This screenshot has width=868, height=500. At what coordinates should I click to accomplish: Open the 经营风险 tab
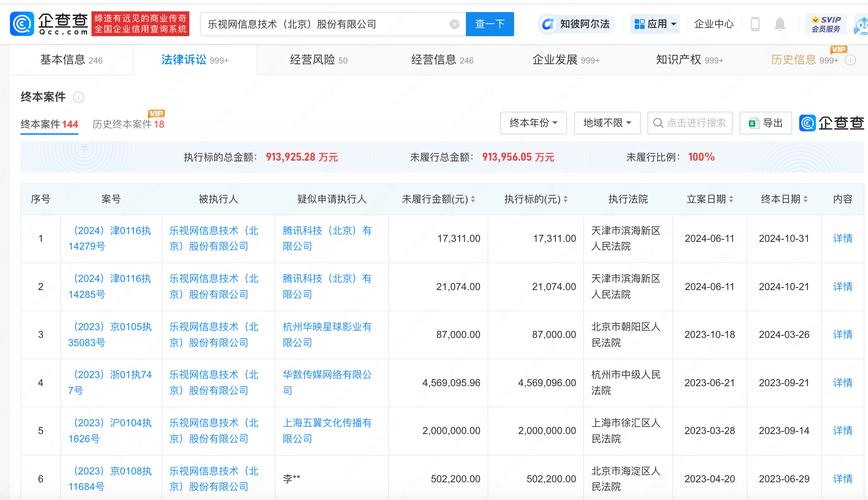point(319,60)
